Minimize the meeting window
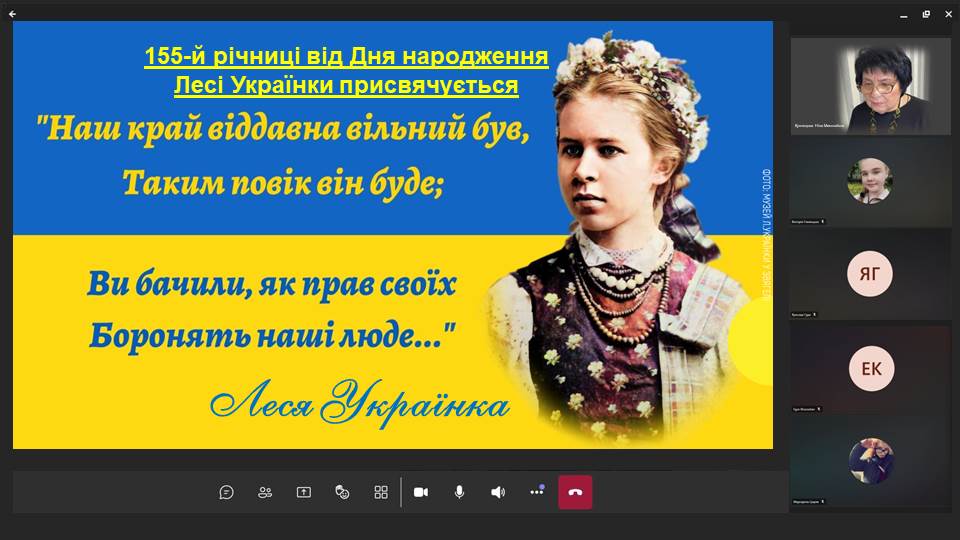The image size is (960, 540). tap(901, 14)
